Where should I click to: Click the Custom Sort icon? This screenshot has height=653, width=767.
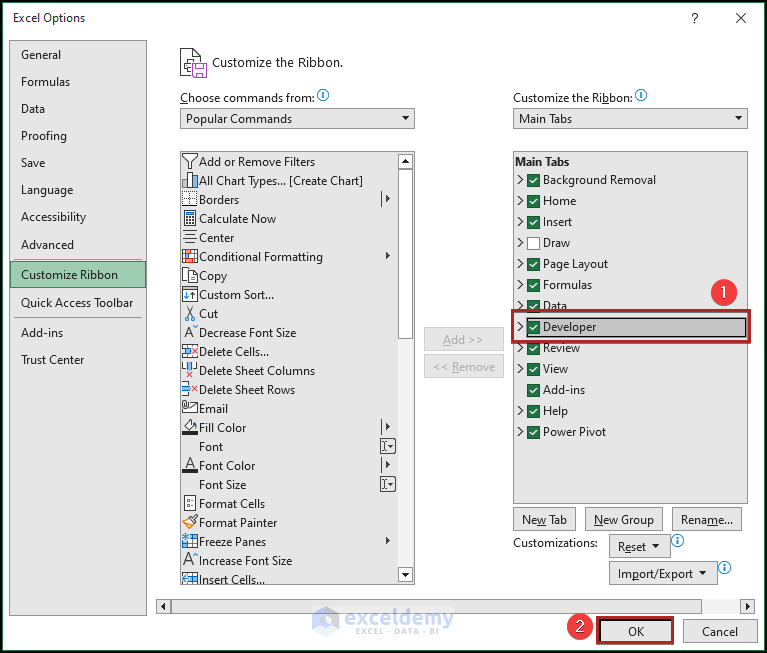tap(190, 294)
